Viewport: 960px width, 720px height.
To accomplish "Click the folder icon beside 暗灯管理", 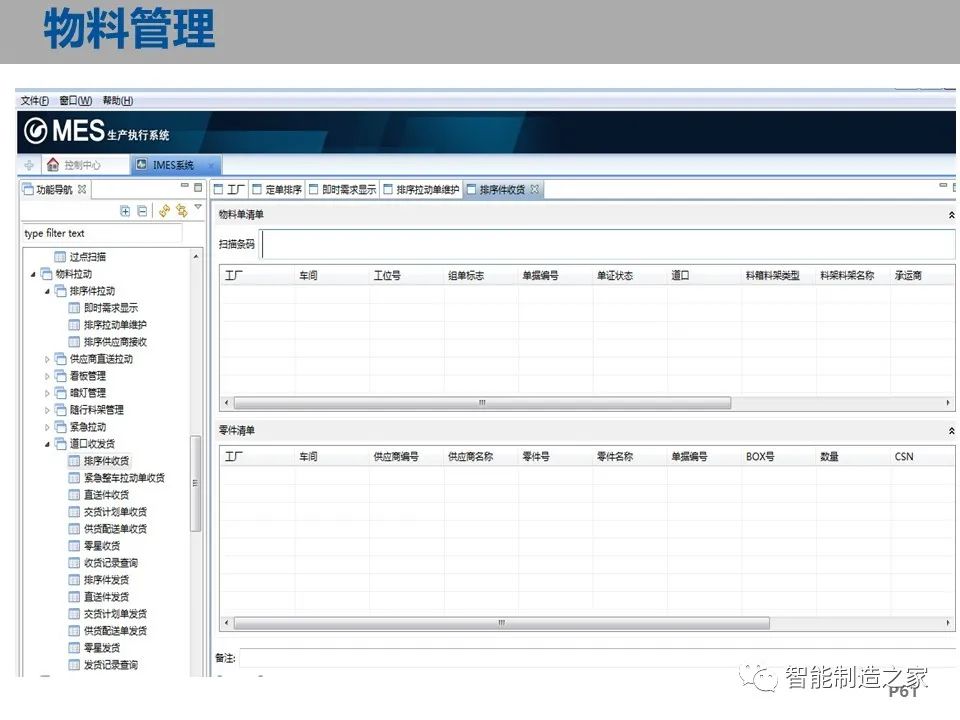I will point(60,392).
